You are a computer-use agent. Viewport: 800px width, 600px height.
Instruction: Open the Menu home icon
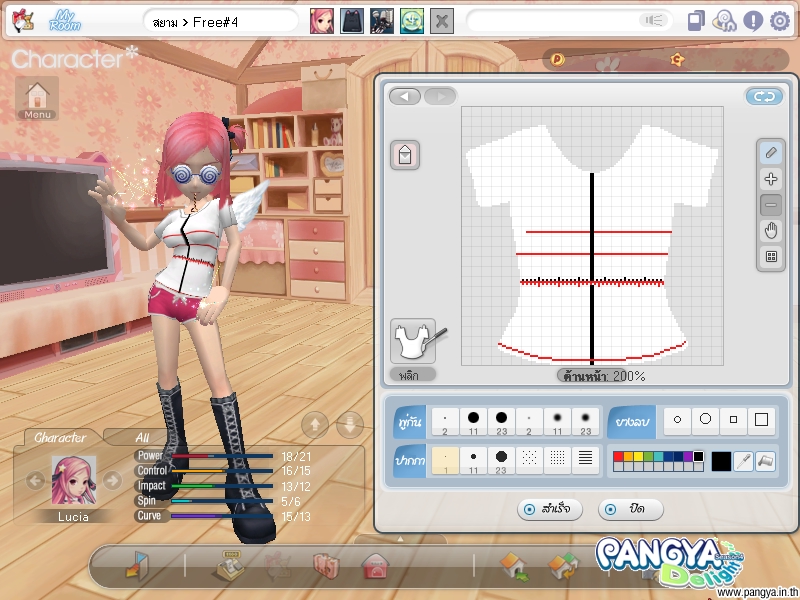[x=37, y=98]
